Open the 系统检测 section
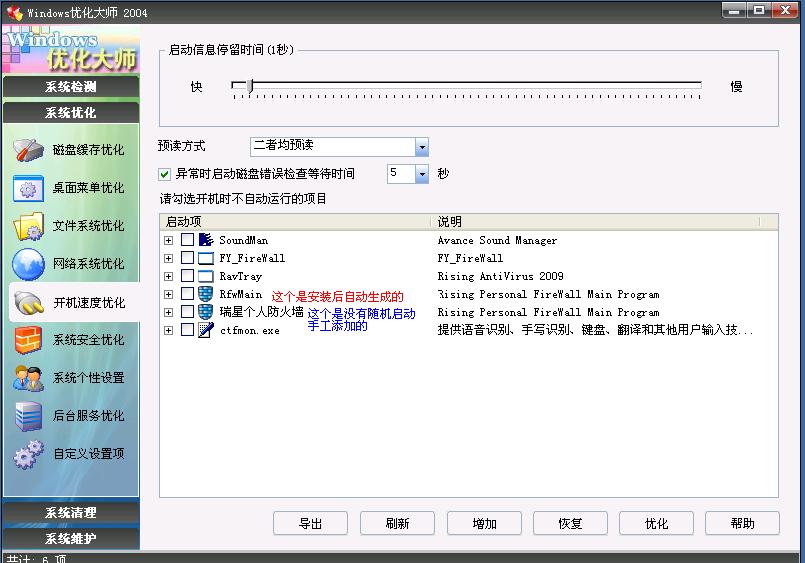This screenshot has width=805, height=563. (x=71, y=87)
